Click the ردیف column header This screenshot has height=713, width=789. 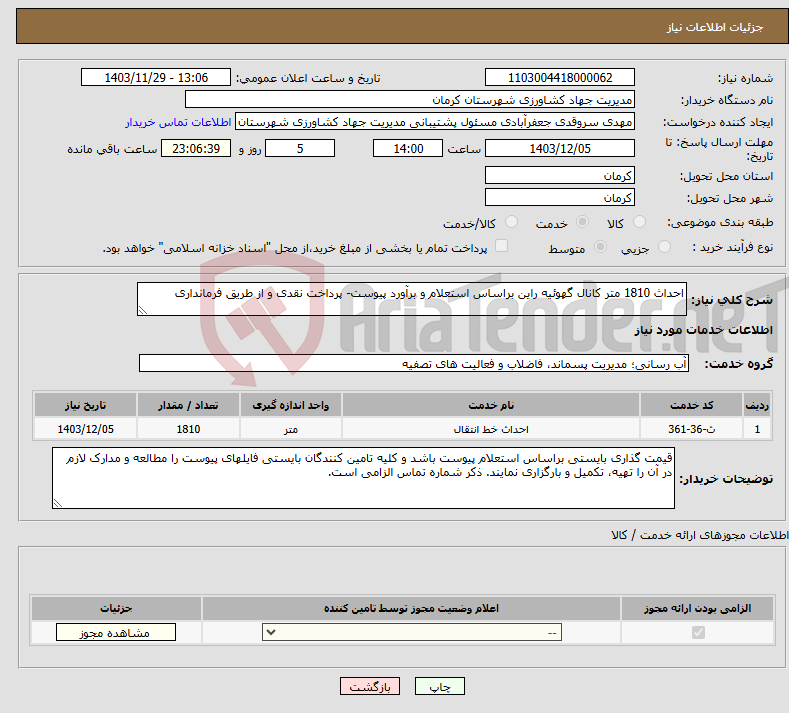[757, 405]
